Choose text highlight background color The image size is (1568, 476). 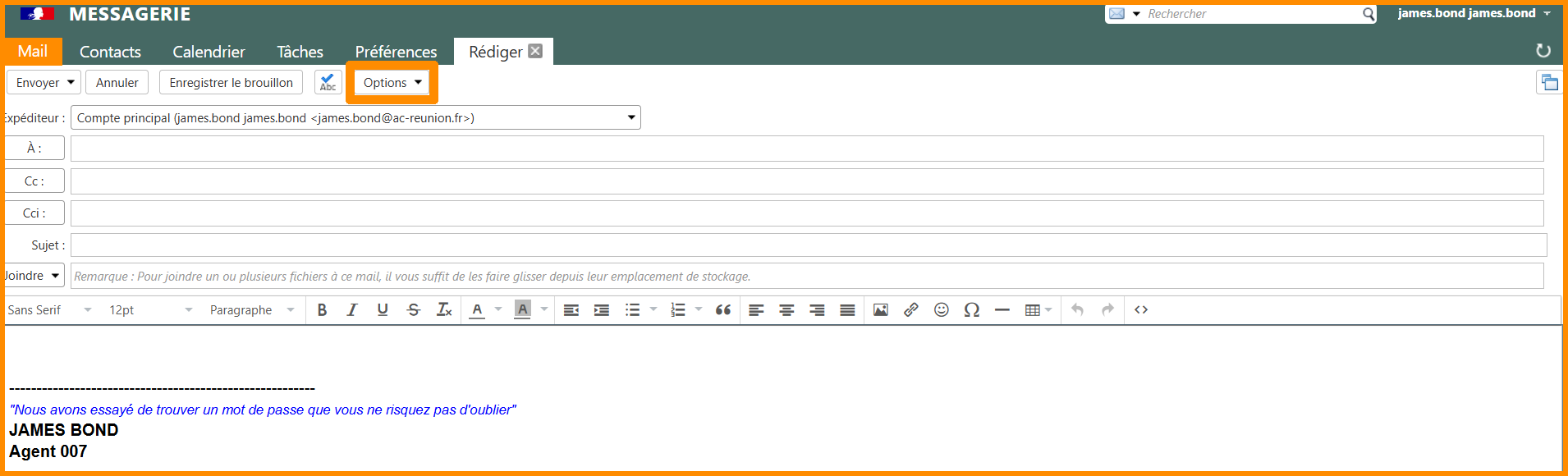point(522,310)
